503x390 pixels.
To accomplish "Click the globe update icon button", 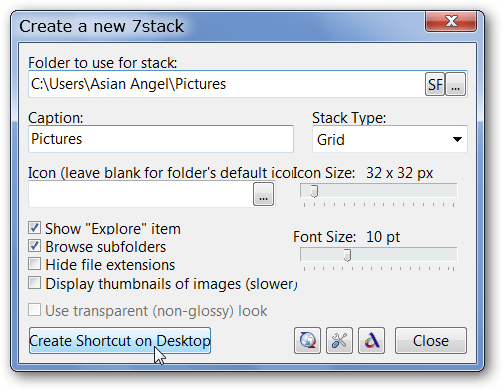I will pyautogui.click(x=307, y=340).
